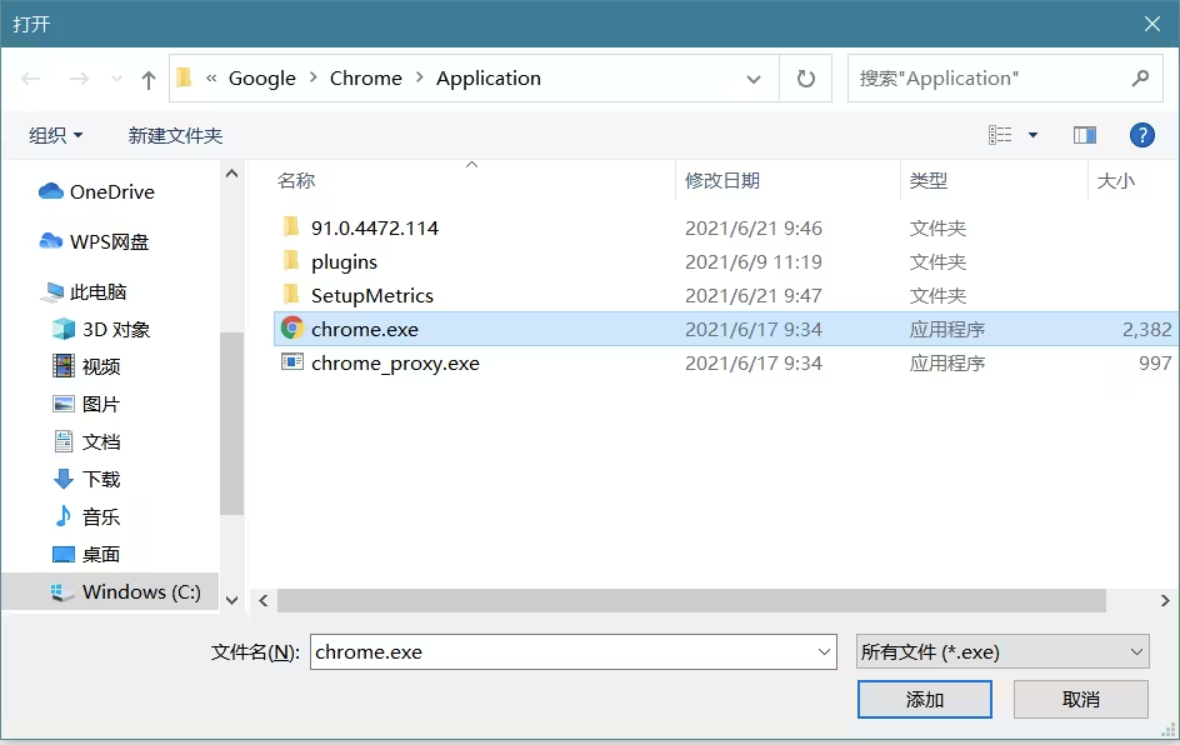The image size is (1180, 745).
Task: Select 此电脑 in the sidebar
Action: coord(84,292)
